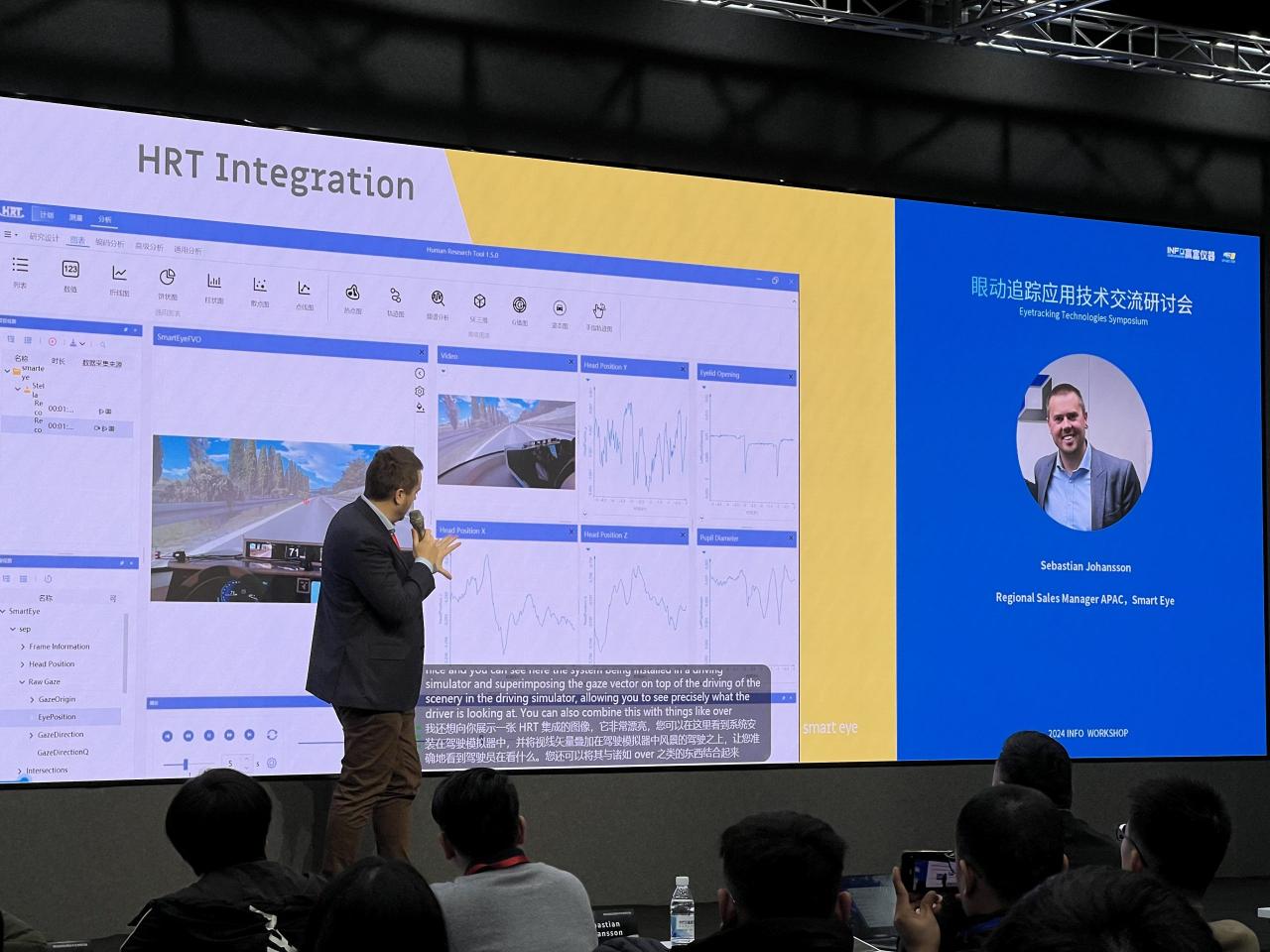Open the 图表 sub-tab
Image resolution: width=1270 pixels, height=952 pixels.
(x=77, y=241)
